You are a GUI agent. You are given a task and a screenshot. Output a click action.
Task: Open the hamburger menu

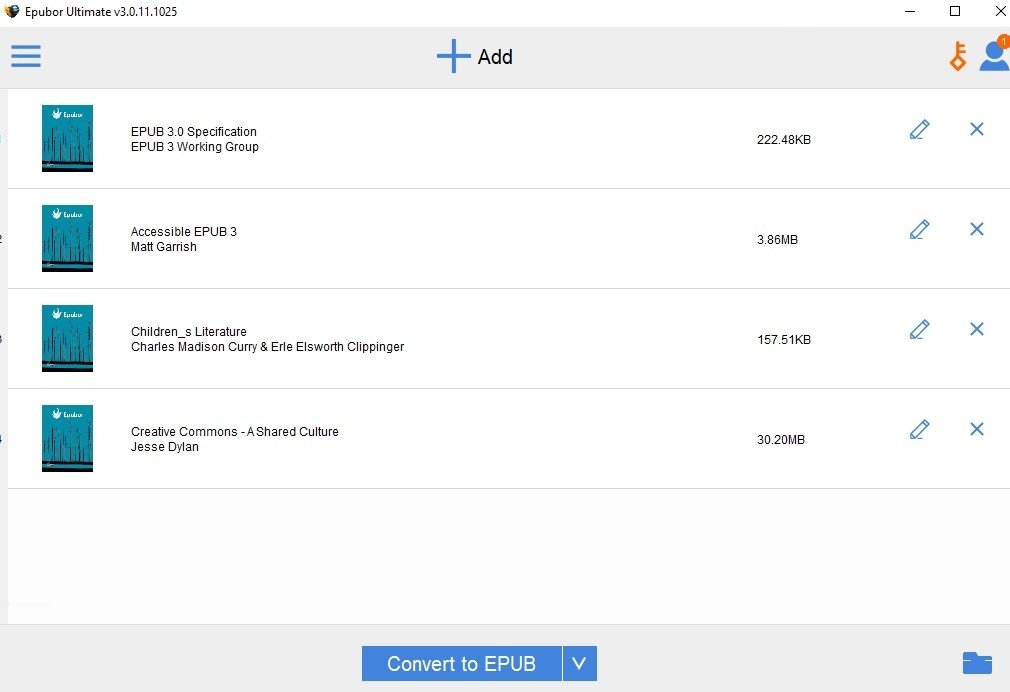pos(26,56)
